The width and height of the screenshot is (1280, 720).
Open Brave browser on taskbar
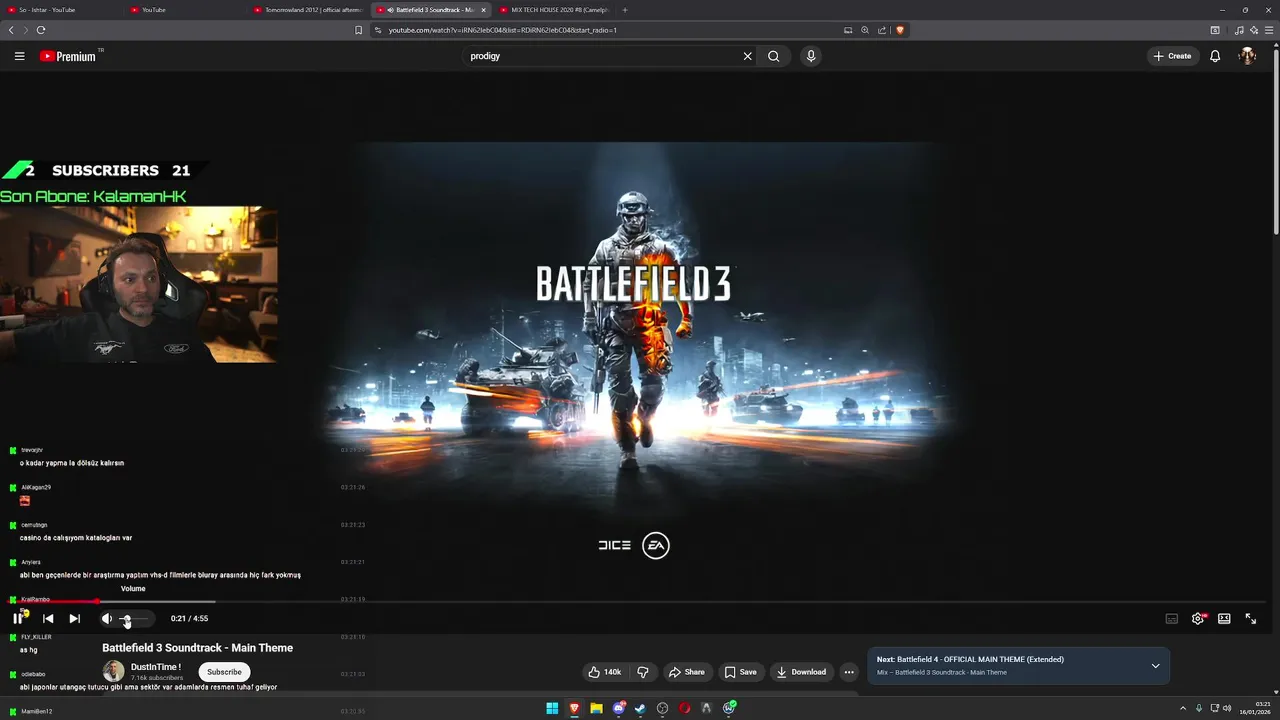(574, 708)
